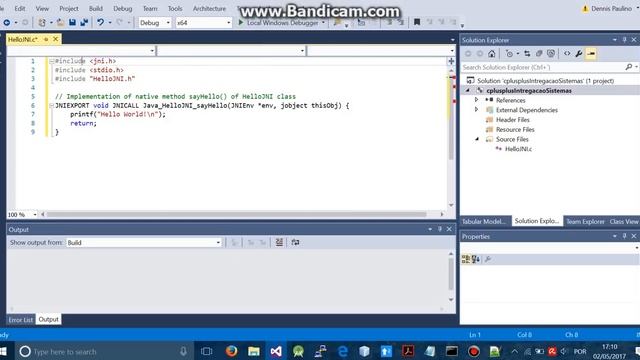640x360 pixels.
Task: Click the Redo arrow icon
Action: click(x=119, y=22)
